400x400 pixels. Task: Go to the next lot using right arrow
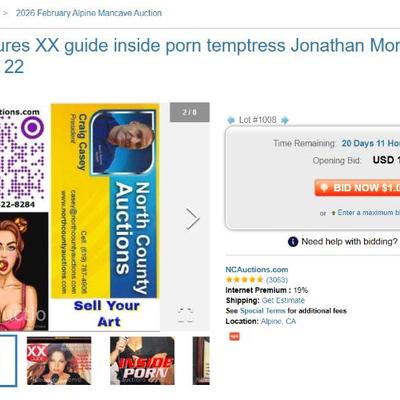(x=285, y=120)
